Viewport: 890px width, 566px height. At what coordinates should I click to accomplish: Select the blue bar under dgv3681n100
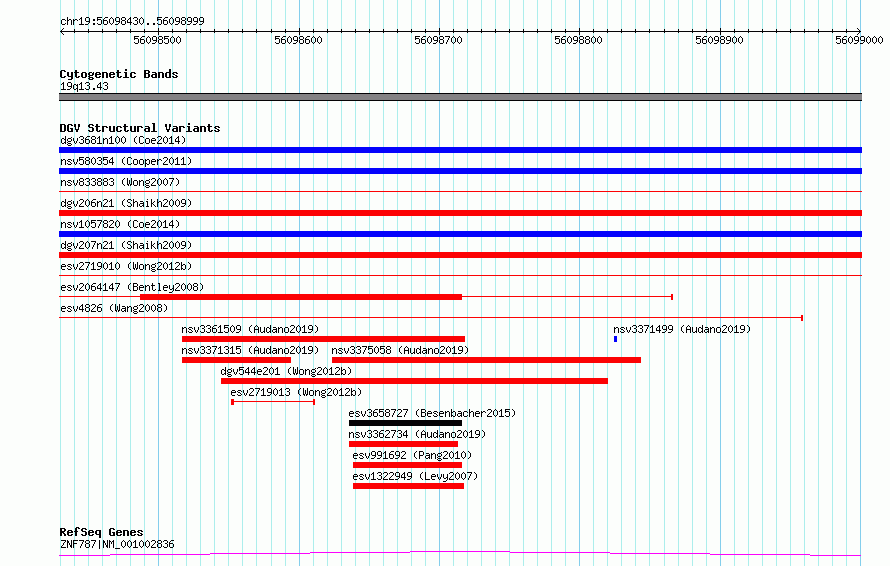click(460, 150)
